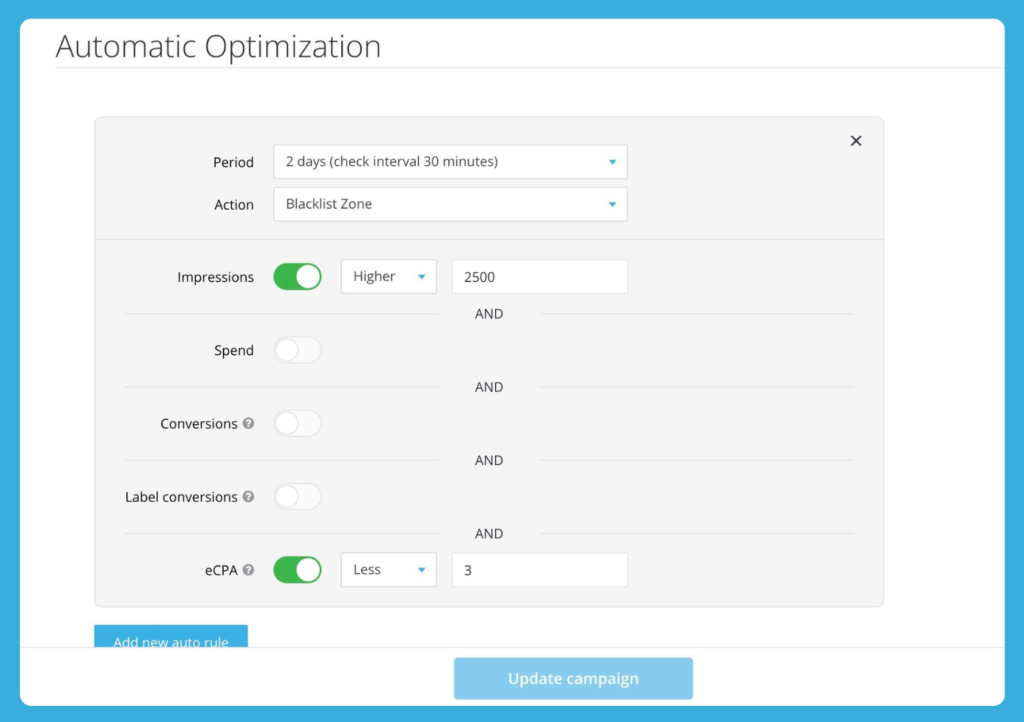
Task: Click the Impressions value field showing 2500
Action: [539, 277]
